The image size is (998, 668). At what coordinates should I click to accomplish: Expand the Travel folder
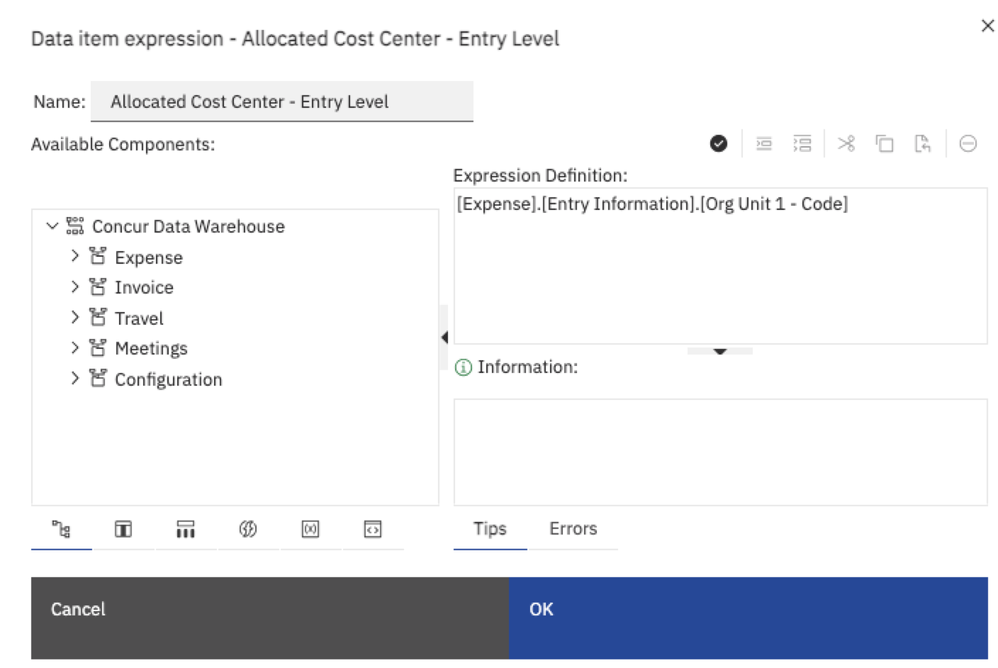click(x=74, y=317)
